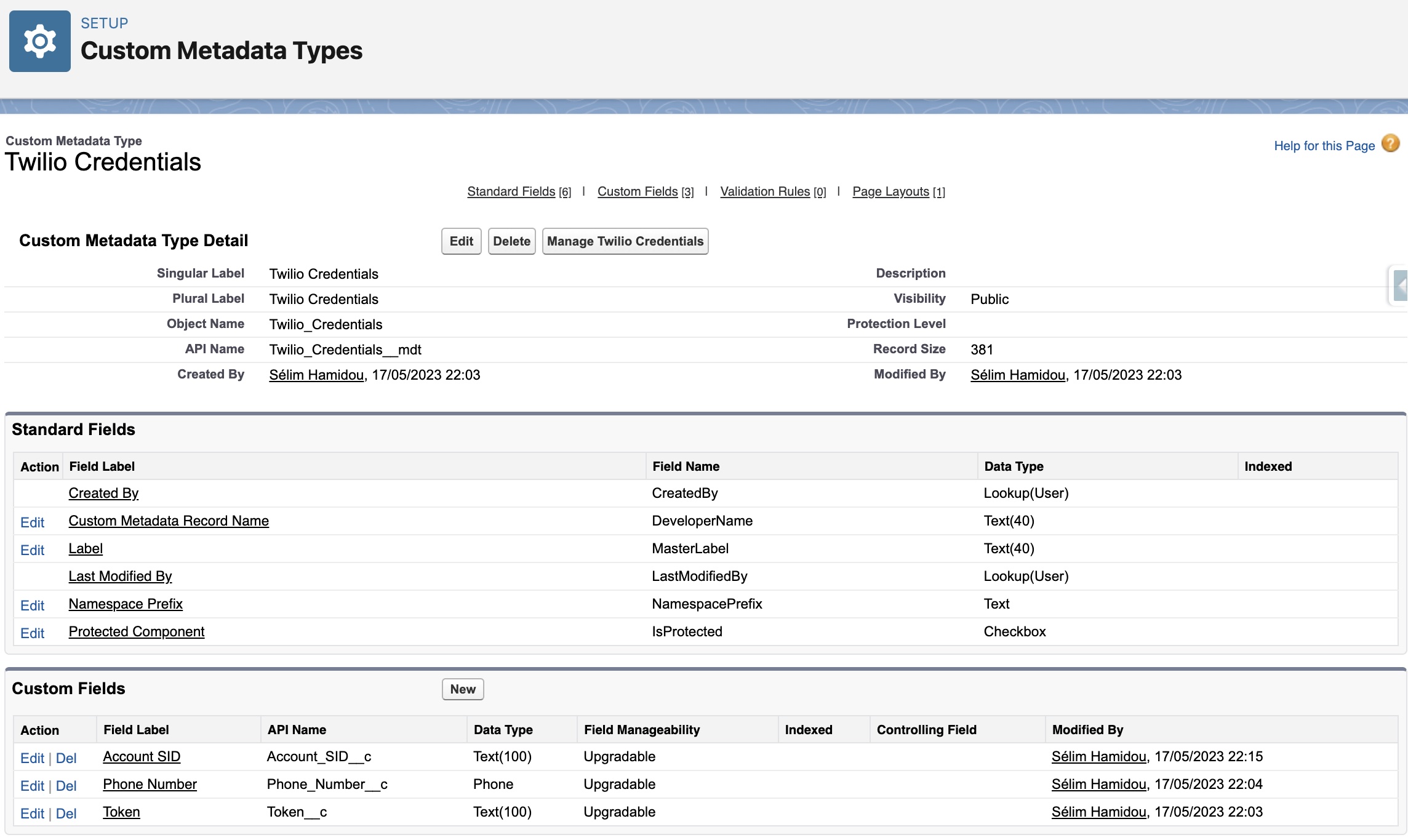Click the Object Name value Twilio_Credentials
The height and width of the screenshot is (840, 1408).
(x=326, y=324)
